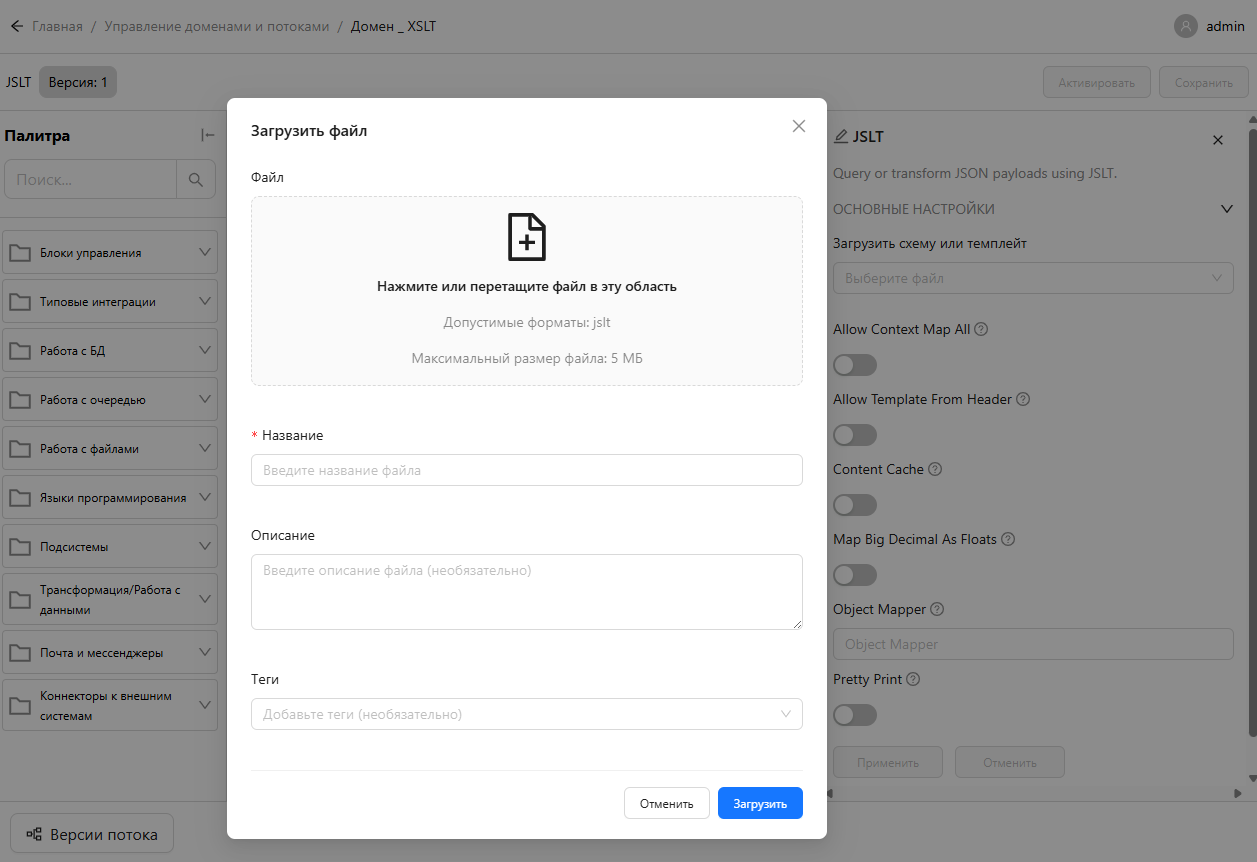Collapse the Палитра panel with the arrow icon

207,136
